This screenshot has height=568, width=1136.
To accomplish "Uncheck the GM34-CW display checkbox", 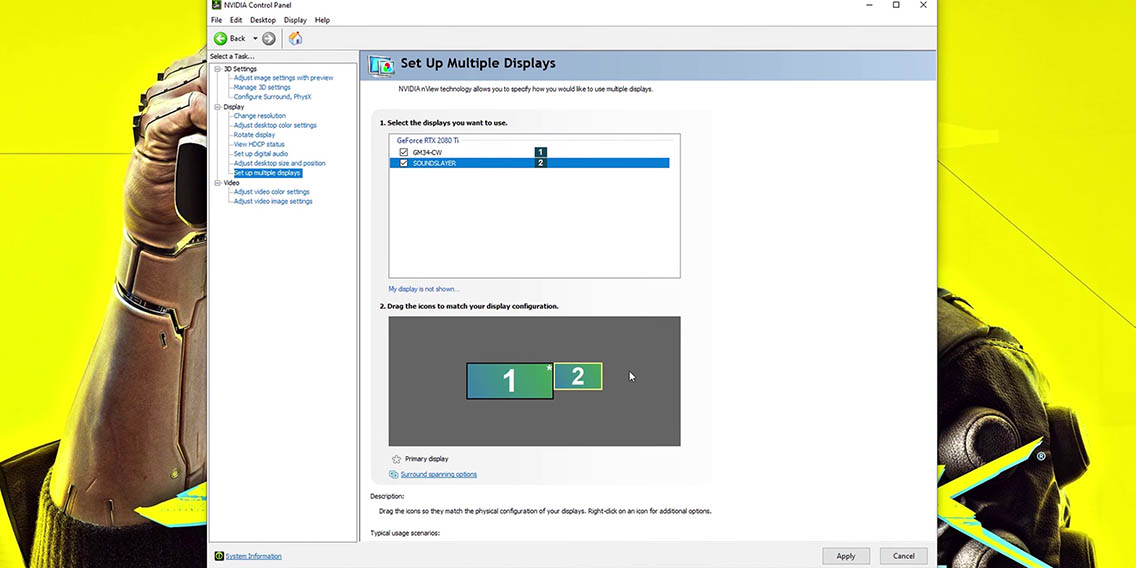I will coord(404,152).
